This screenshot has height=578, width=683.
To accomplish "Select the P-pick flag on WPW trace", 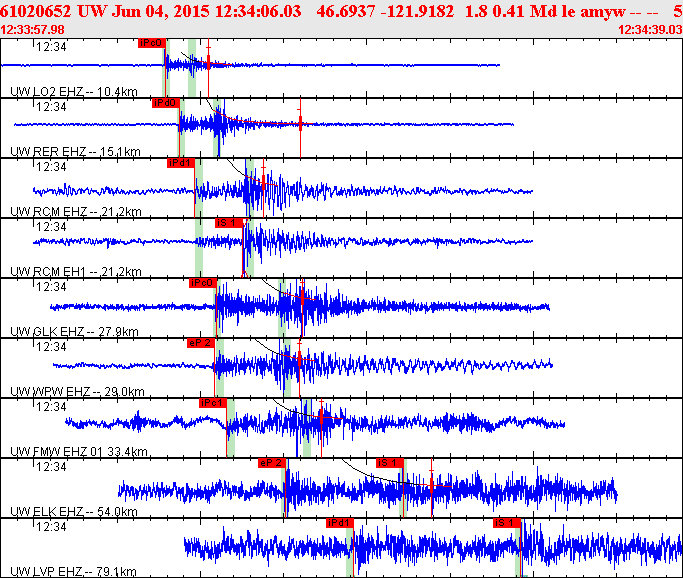I will (x=201, y=343).
